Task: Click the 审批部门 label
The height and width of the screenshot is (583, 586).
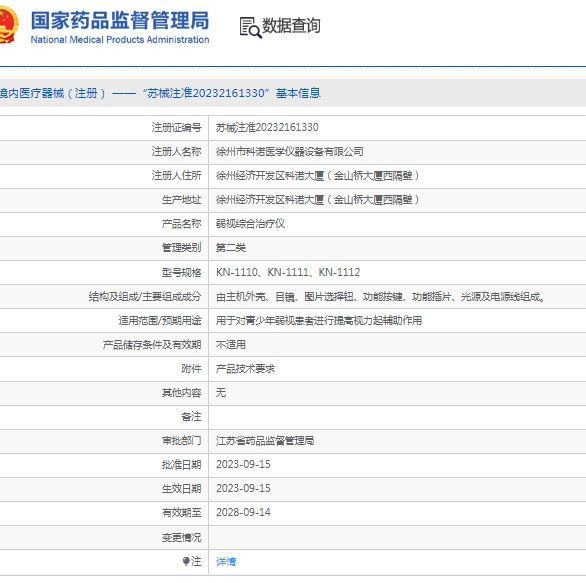Action: pos(181,441)
